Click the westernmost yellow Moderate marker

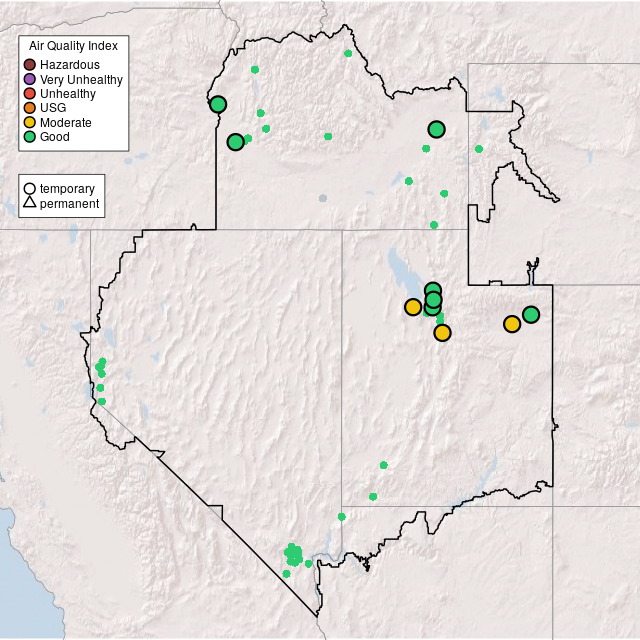tap(413, 307)
